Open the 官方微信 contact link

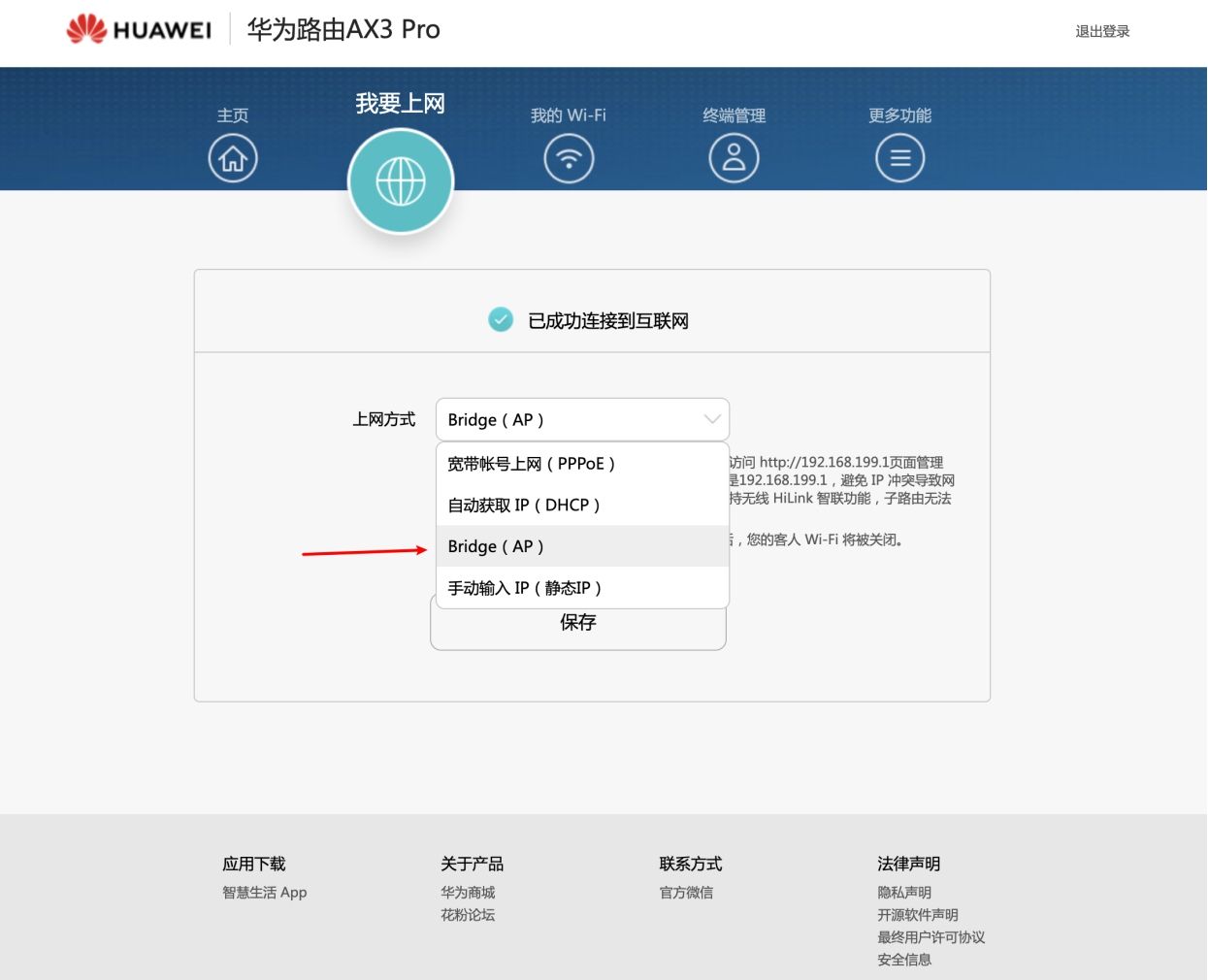pyautogui.click(x=686, y=893)
